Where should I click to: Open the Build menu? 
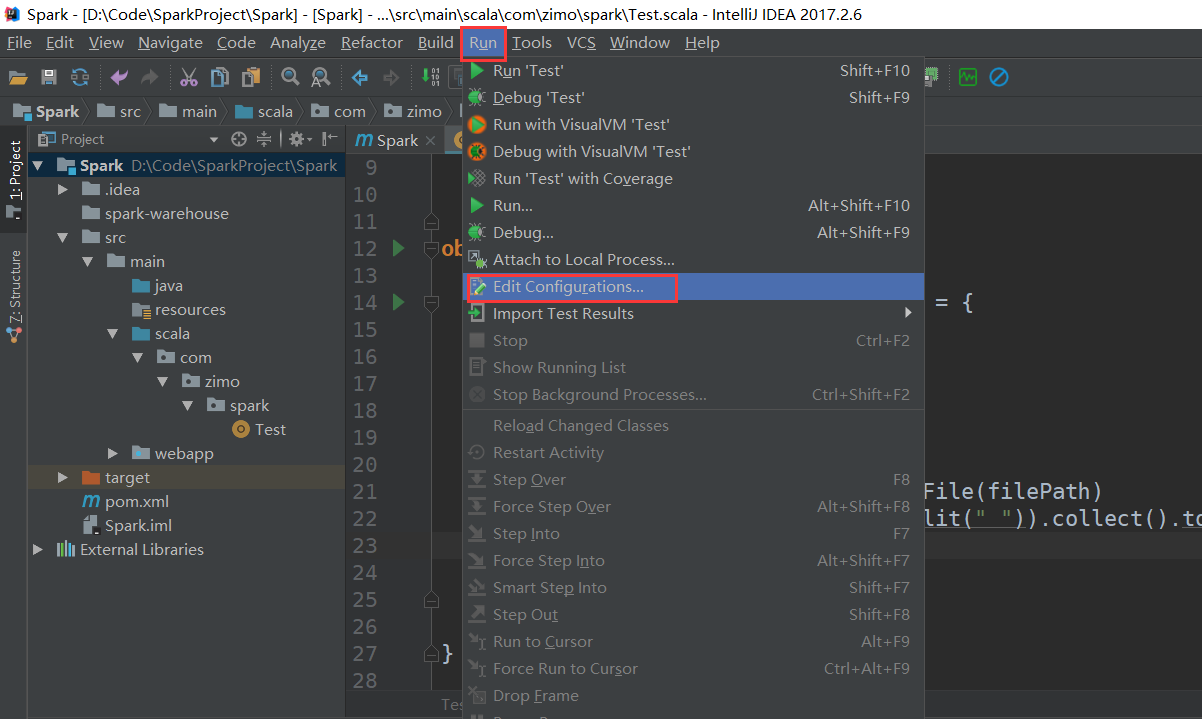pos(435,42)
